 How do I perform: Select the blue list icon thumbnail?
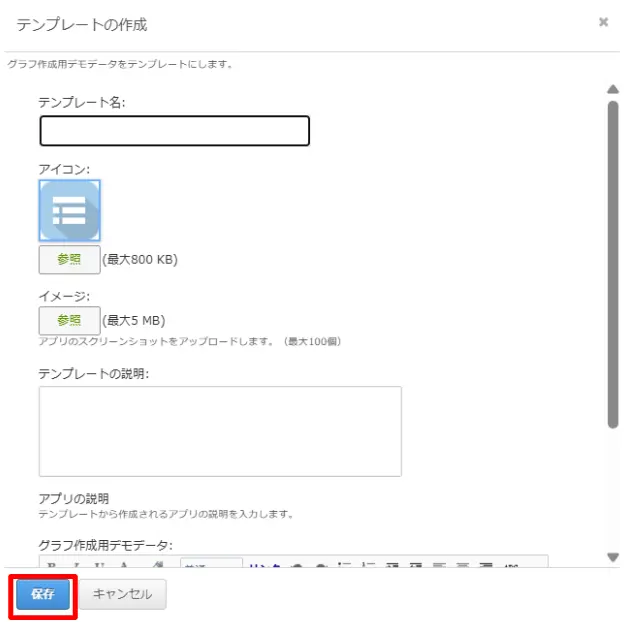point(69,211)
